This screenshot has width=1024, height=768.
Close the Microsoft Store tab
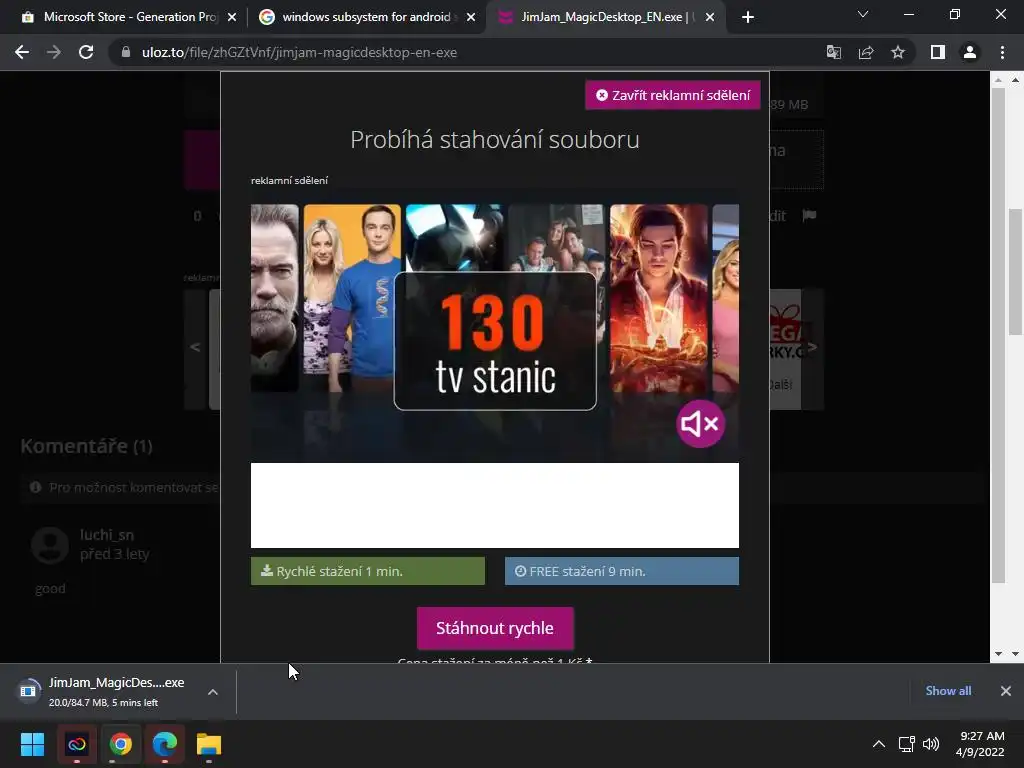click(x=232, y=17)
